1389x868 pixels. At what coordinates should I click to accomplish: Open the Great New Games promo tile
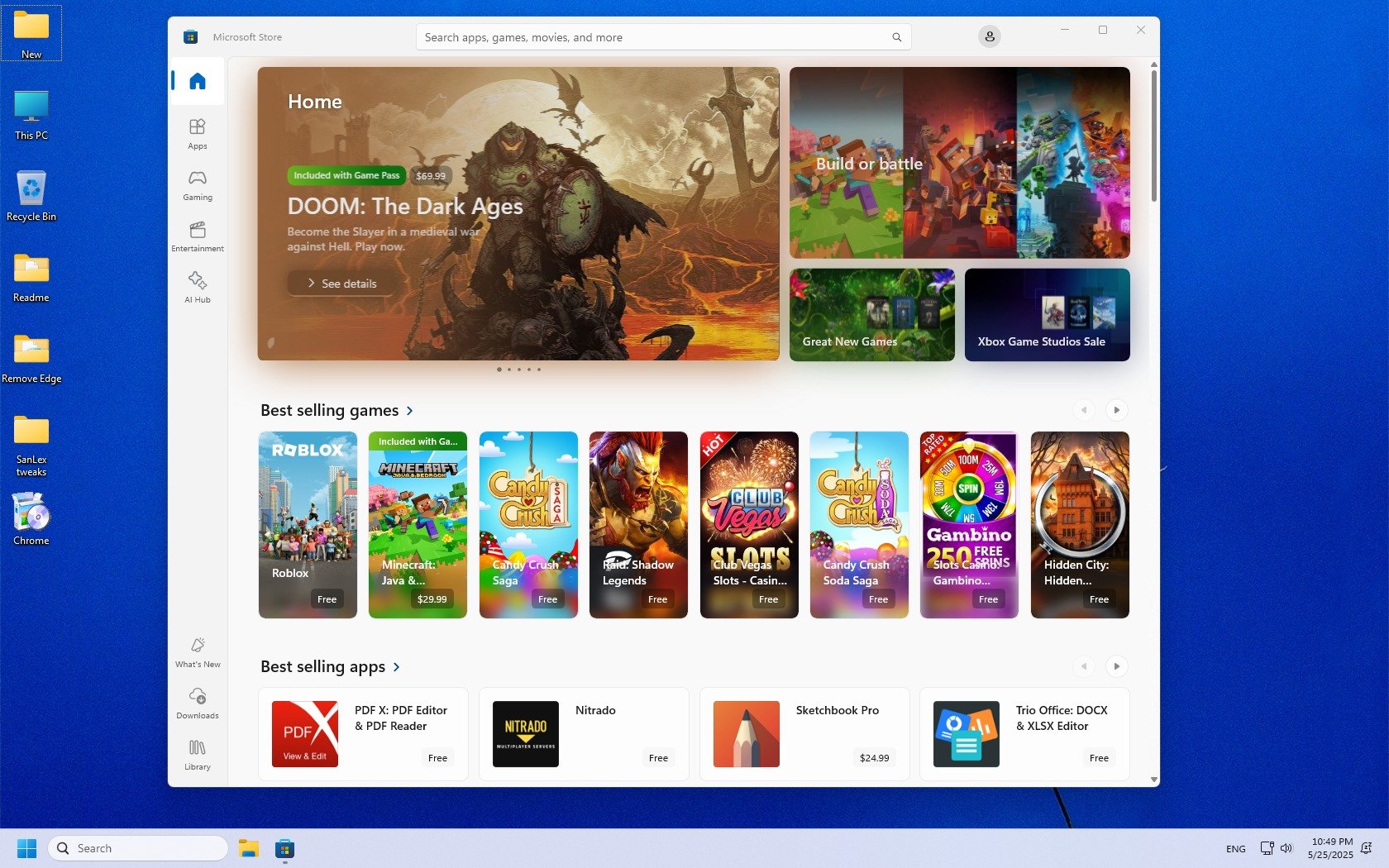(871, 315)
